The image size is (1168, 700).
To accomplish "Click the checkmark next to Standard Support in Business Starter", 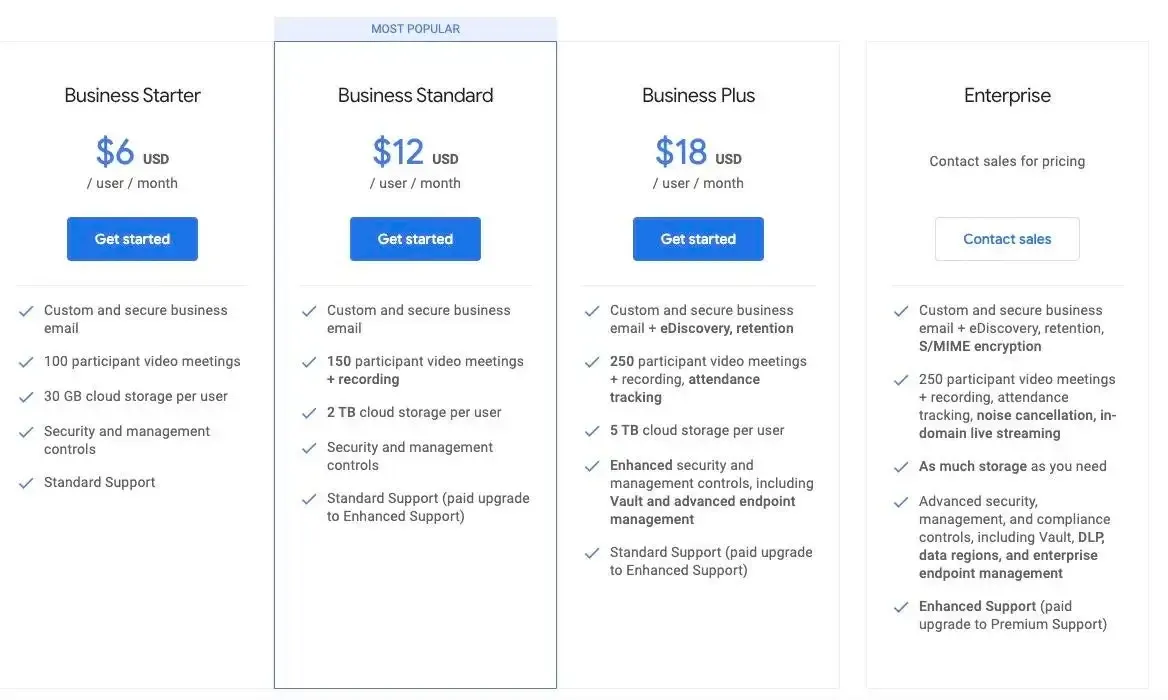I will [x=26, y=482].
